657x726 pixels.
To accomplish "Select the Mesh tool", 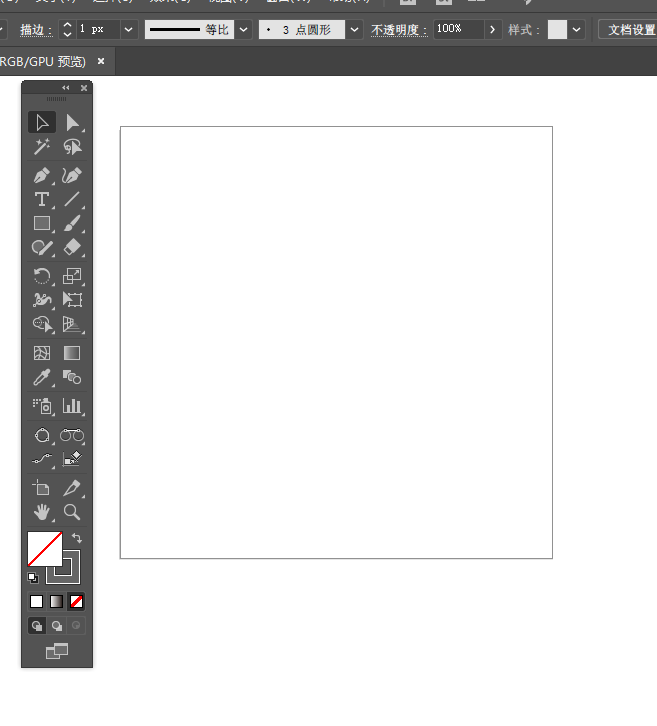I will click(42, 353).
